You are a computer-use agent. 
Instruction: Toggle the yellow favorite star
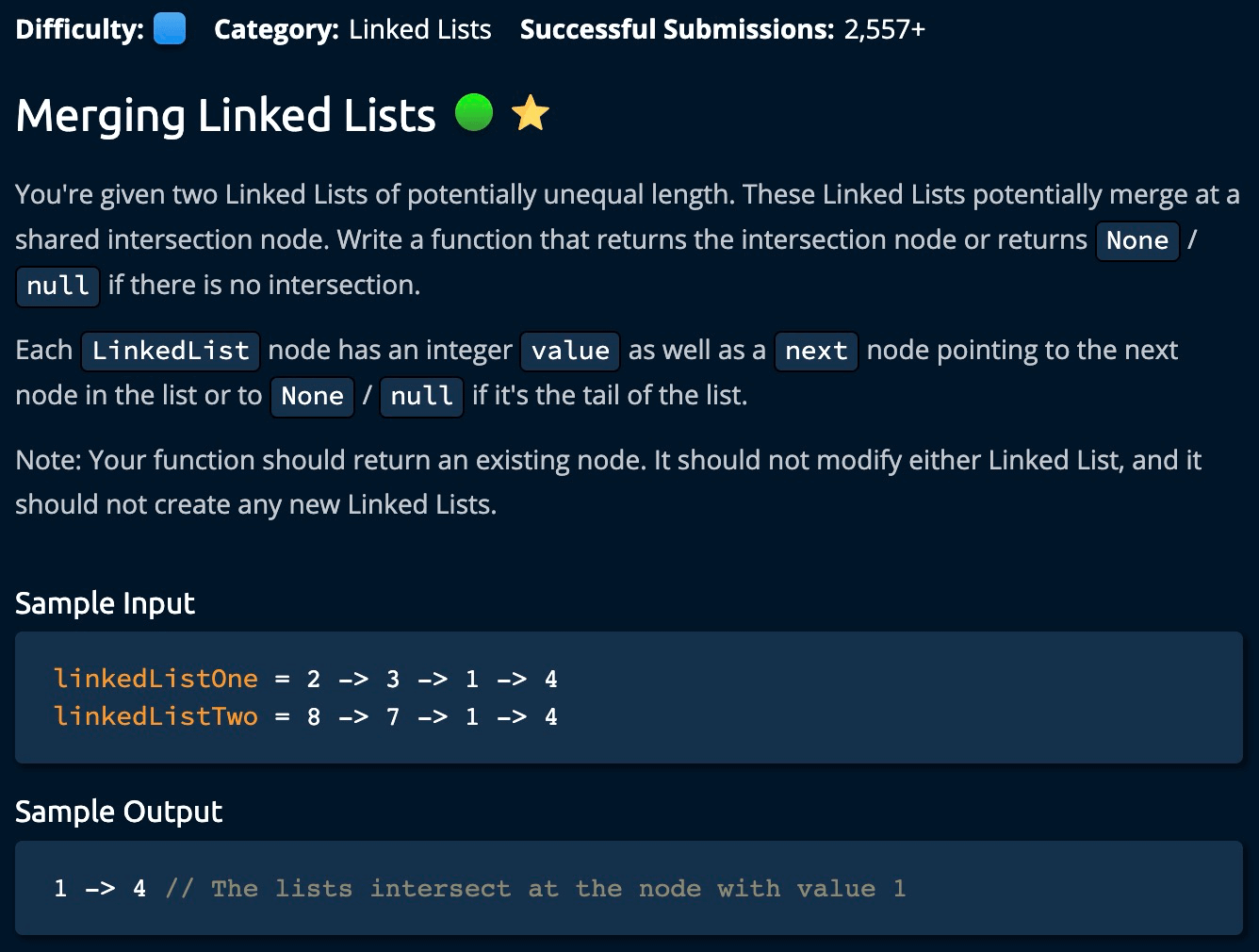pyautogui.click(x=530, y=114)
